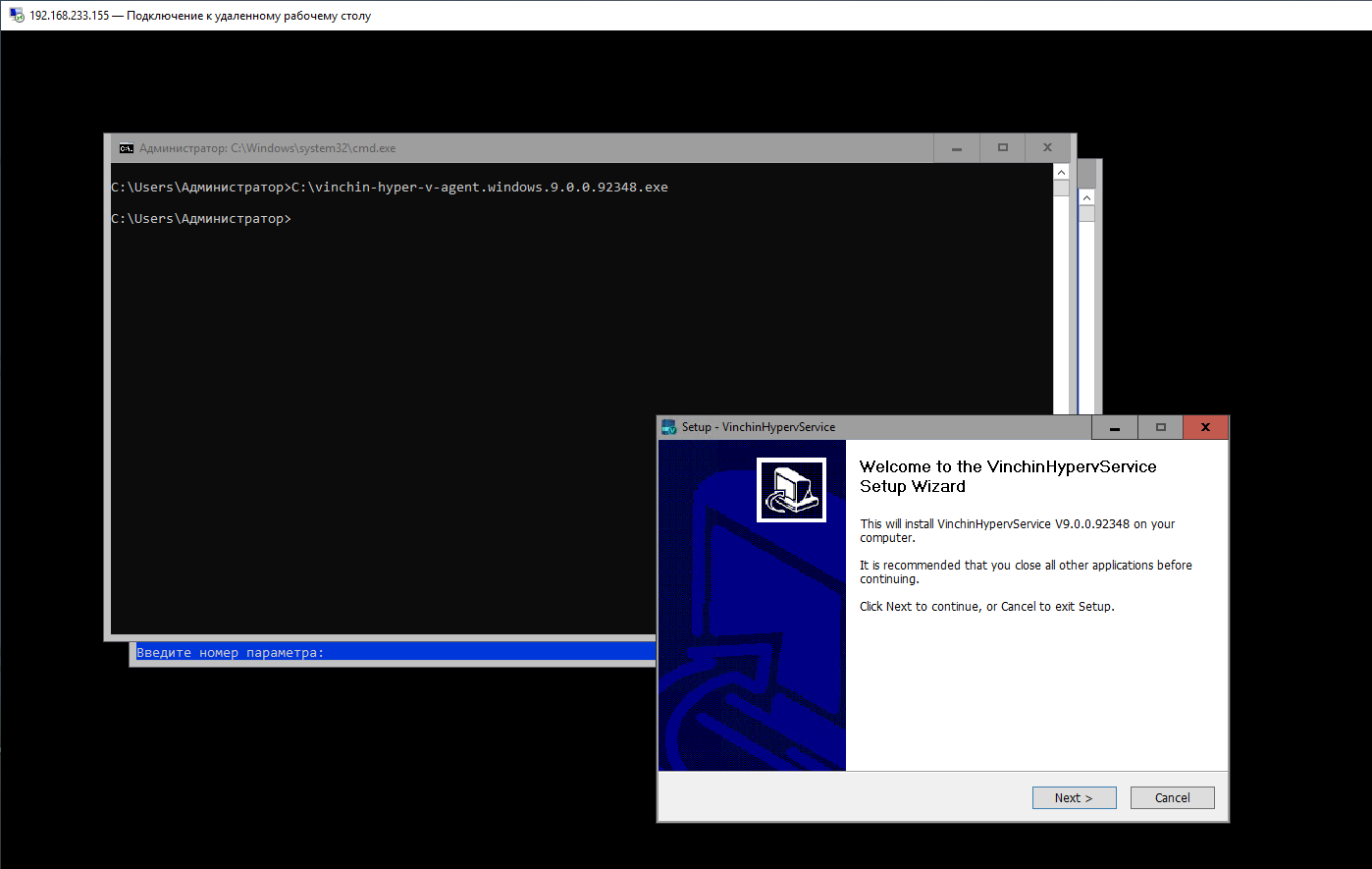Image resolution: width=1372 pixels, height=869 pixels.
Task: Click the cmd.exe scrollbar up arrow
Action: coord(1061,173)
